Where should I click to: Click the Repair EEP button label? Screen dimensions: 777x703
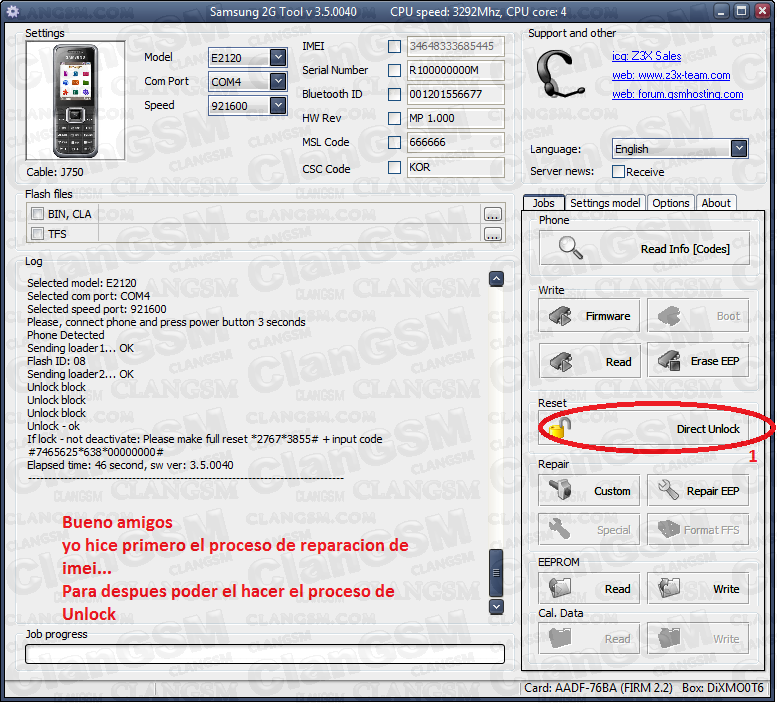click(713, 491)
